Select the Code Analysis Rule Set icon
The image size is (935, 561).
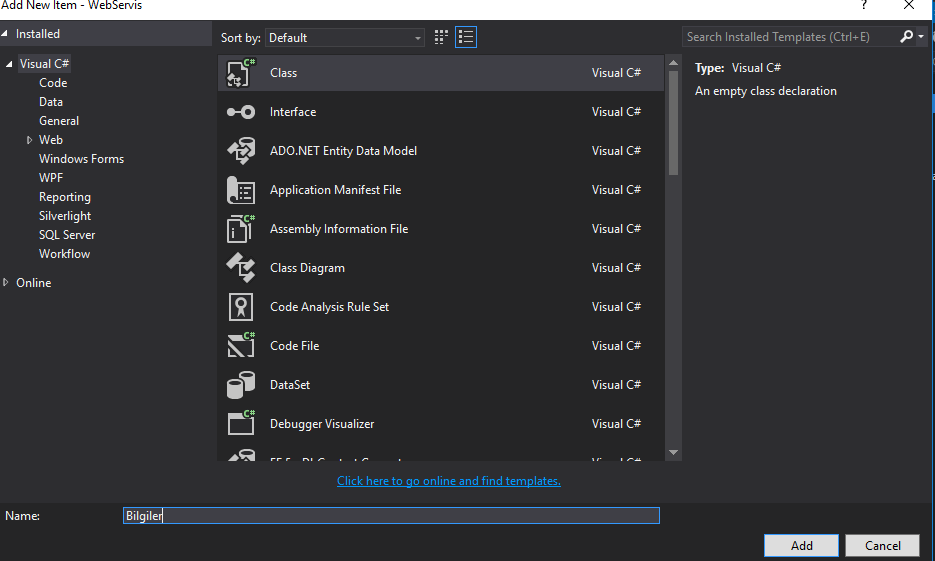point(241,307)
